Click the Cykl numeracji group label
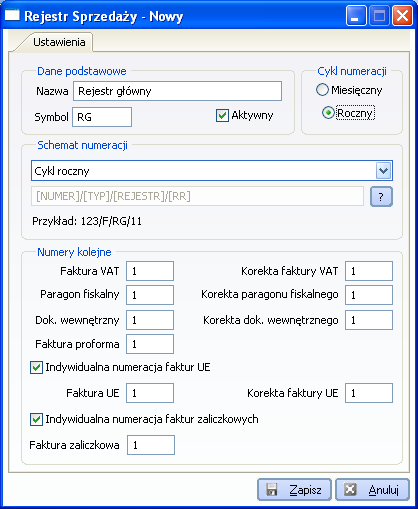The image size is (418, 509). [x=352, y=71]
